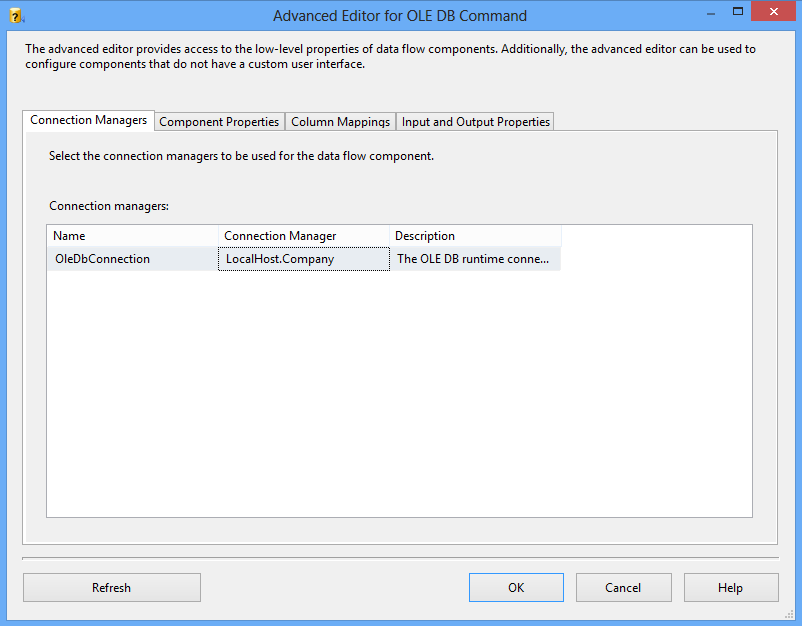The height and width of the screenshot is (626, 802).
Task: Switch to the Connection Managers tab
Action: pos(88,121)
